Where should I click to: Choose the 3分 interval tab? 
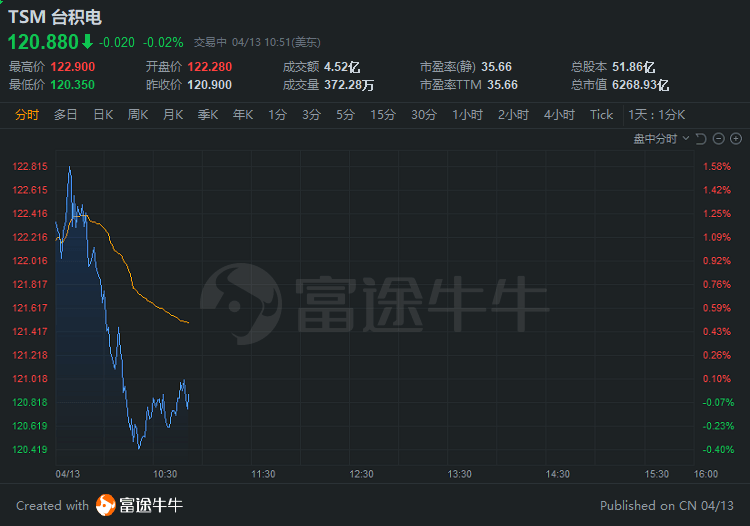(x=311, y=115)
